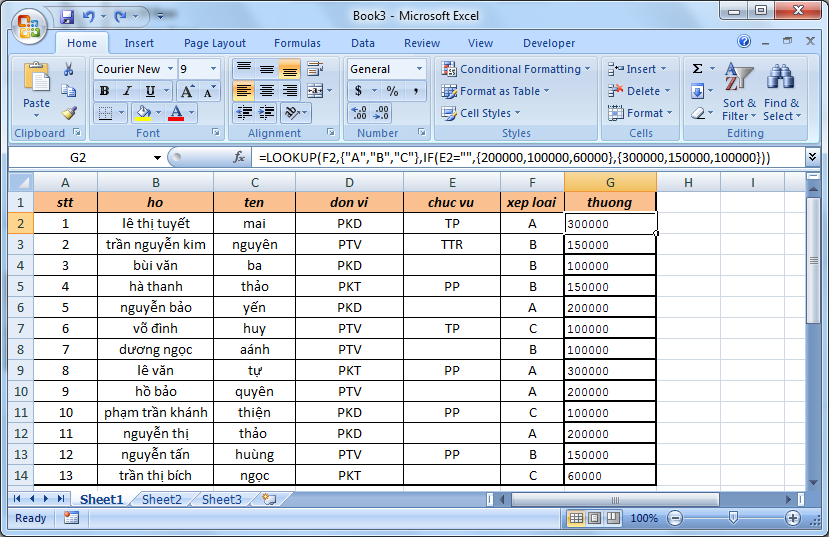The image size is (829, 537).
Task: Apply Wrap Text to the cell
Action: (315, 69)
